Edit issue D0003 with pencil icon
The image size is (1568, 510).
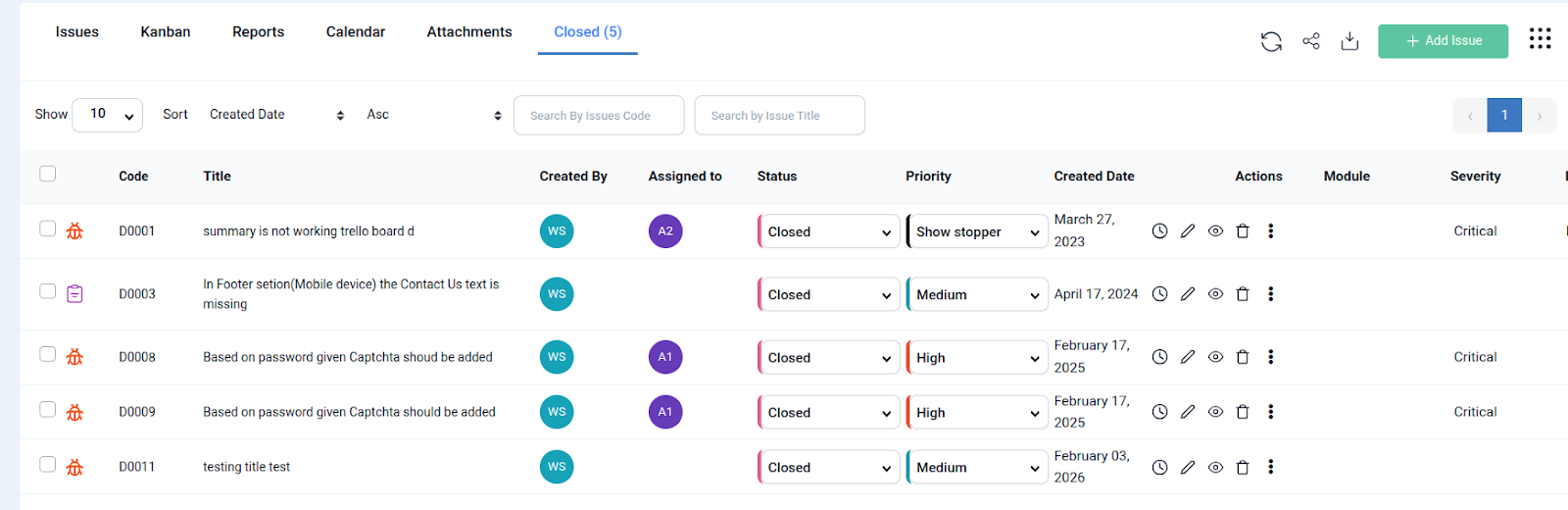1188,294
